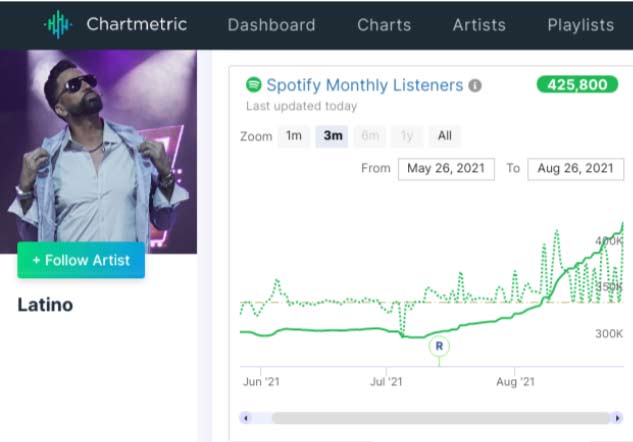Click the left scroll arrow below chart
The image size is (633, 442).
pyautogui.click(x=246, y=418)
